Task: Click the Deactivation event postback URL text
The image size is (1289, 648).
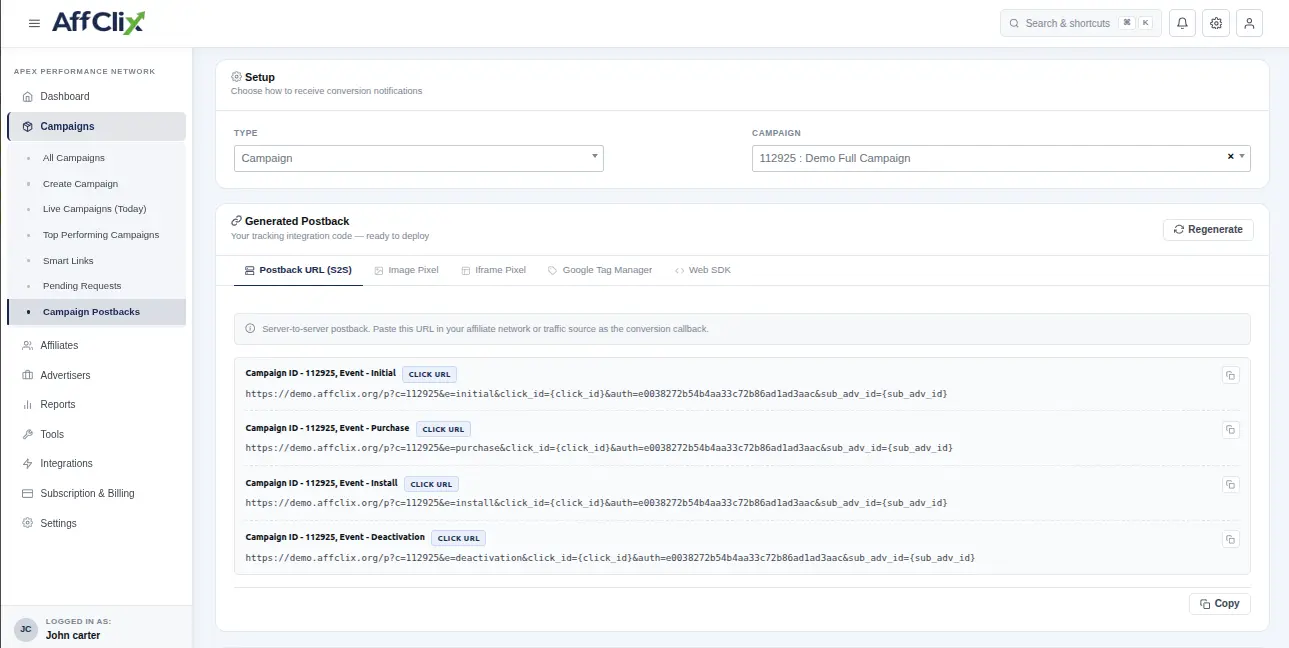Action: coord(610,557)
